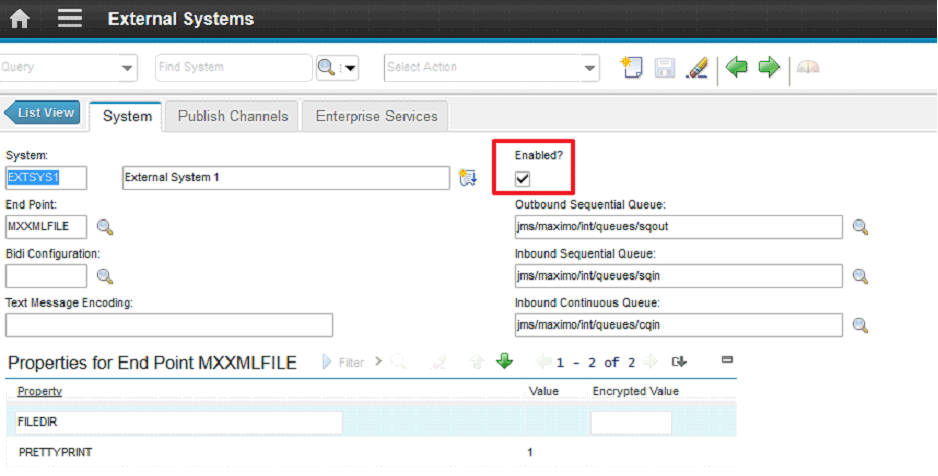
Task: Switch to the Enterprise Services tab
Action: coord(376,116)
